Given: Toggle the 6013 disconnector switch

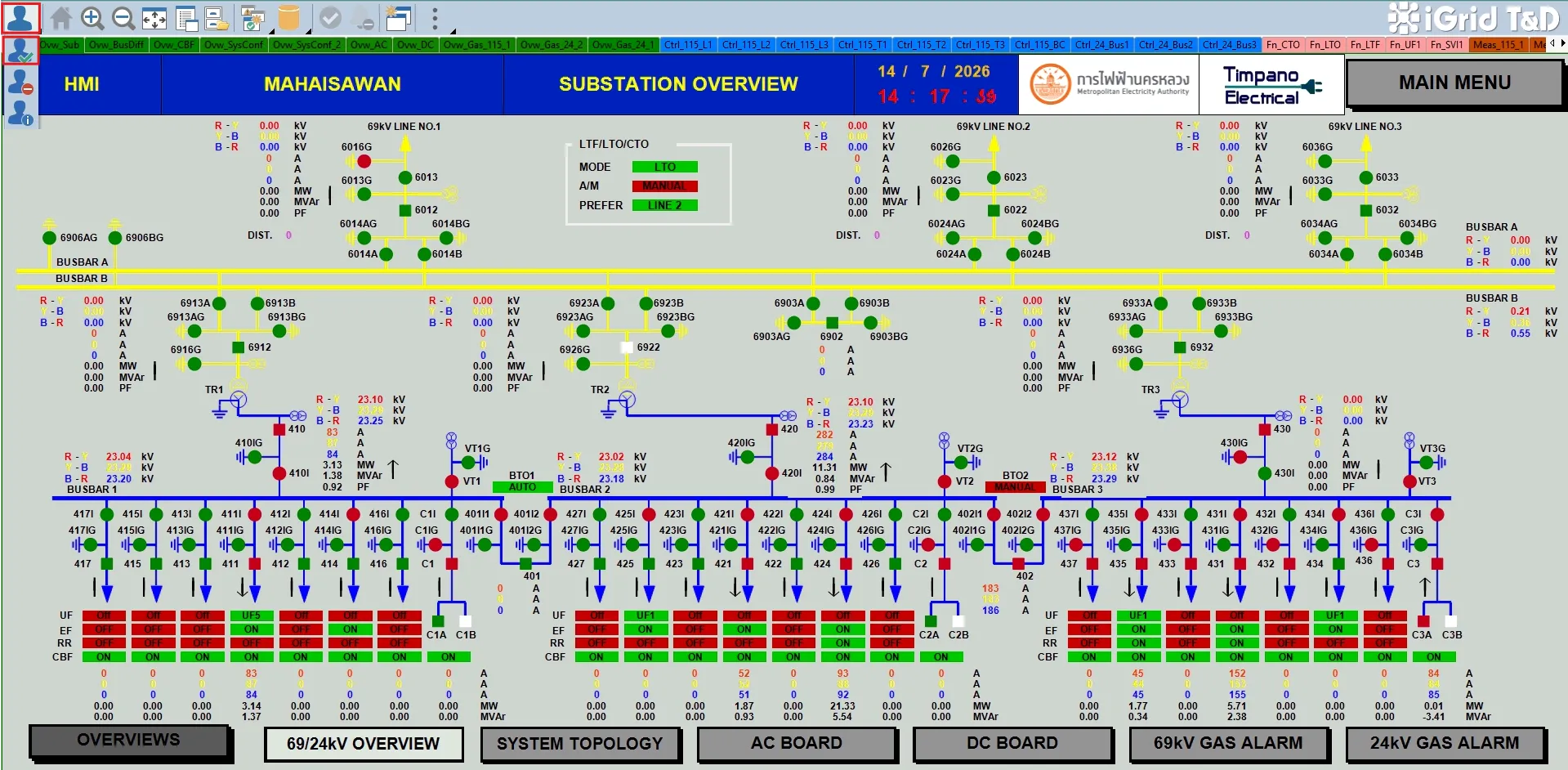Looking at the screenshot, I should (405, 177).
